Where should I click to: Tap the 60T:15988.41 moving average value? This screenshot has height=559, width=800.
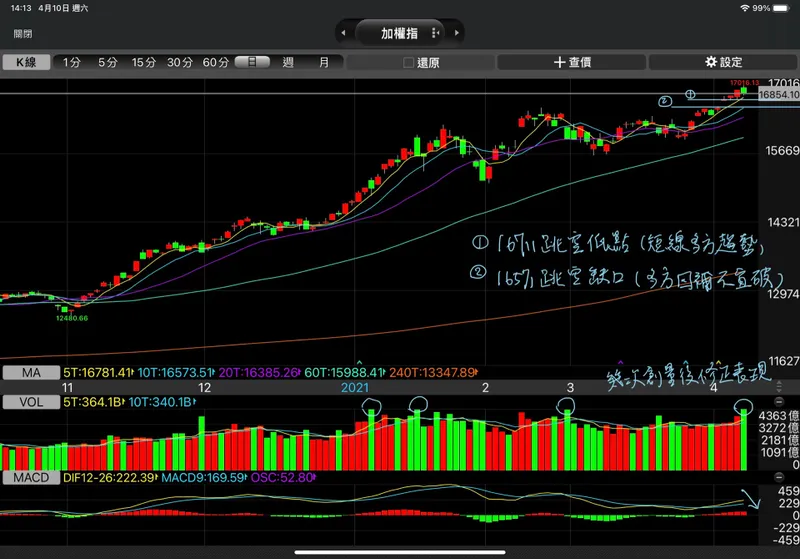tap(343, 373)
